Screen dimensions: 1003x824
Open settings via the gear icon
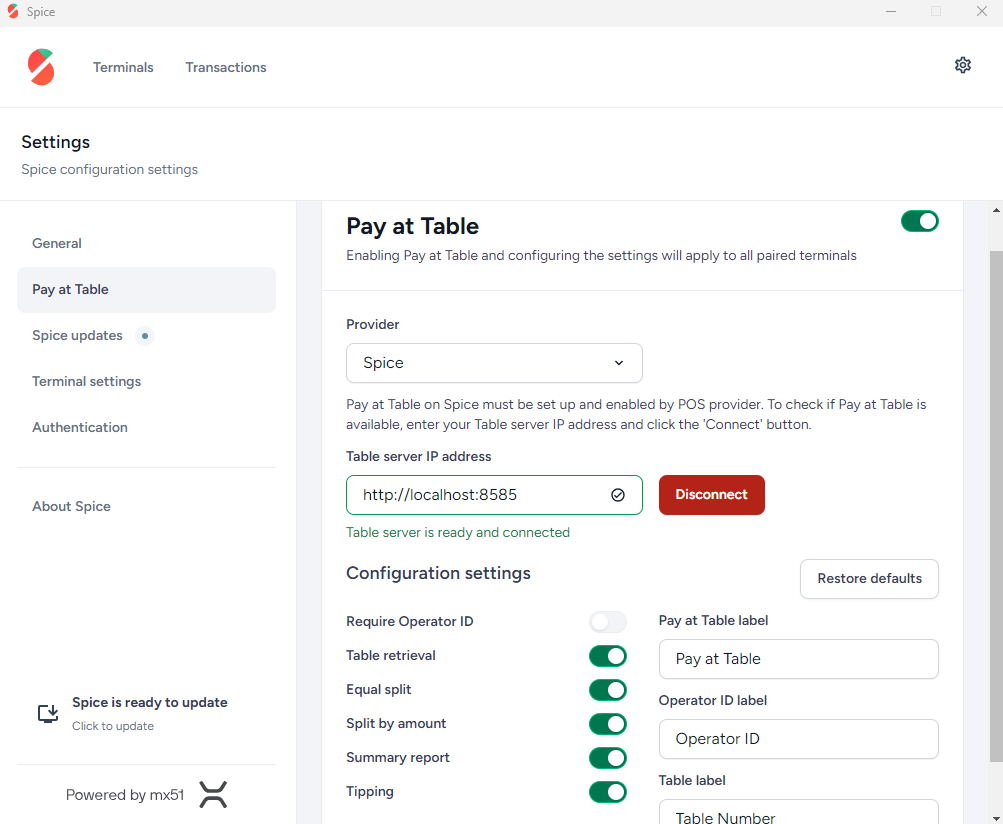pyautogui.click(x=963, y=65)
